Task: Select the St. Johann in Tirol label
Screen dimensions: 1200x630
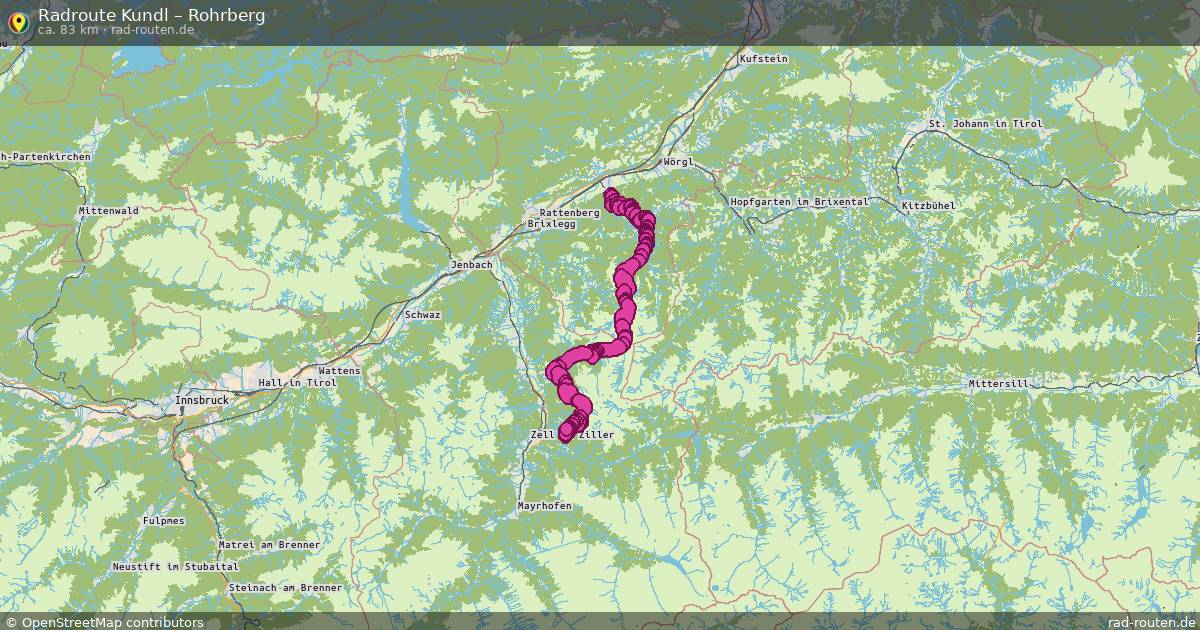Action: click(985, 124)
